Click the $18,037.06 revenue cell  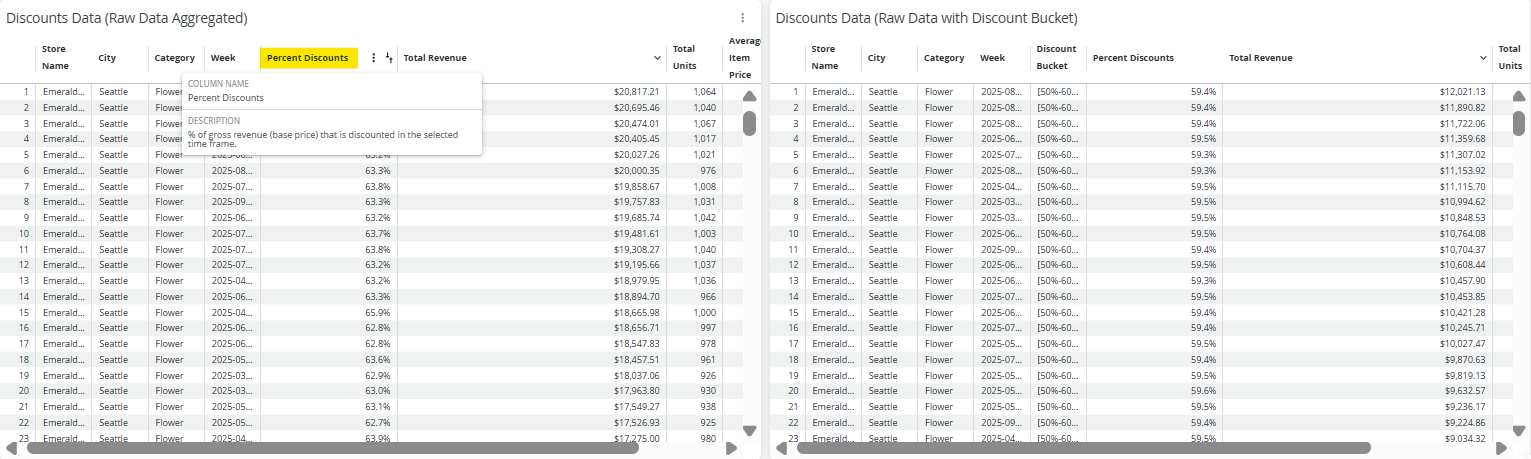(637, 376)
